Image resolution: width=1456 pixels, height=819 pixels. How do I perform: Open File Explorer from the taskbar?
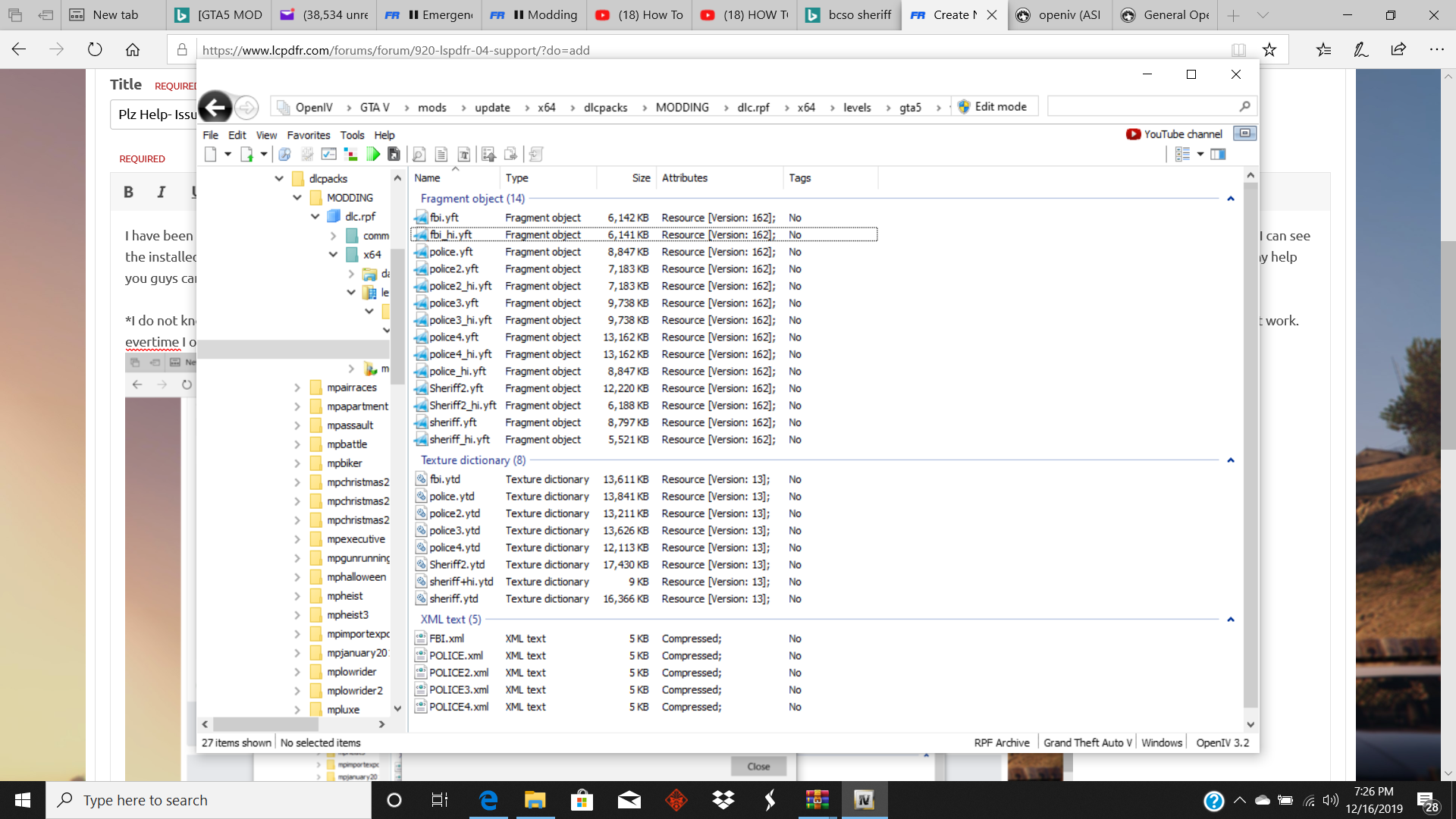tap(535, 800)
